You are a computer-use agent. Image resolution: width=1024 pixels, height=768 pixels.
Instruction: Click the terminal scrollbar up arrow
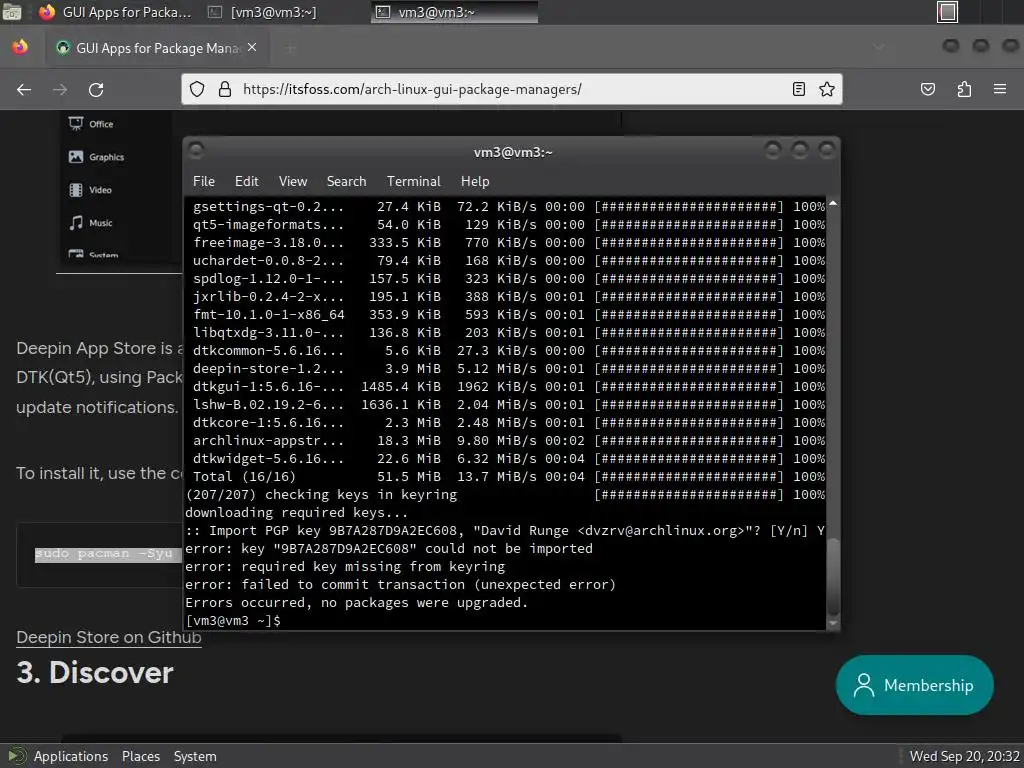pos(833,203)
